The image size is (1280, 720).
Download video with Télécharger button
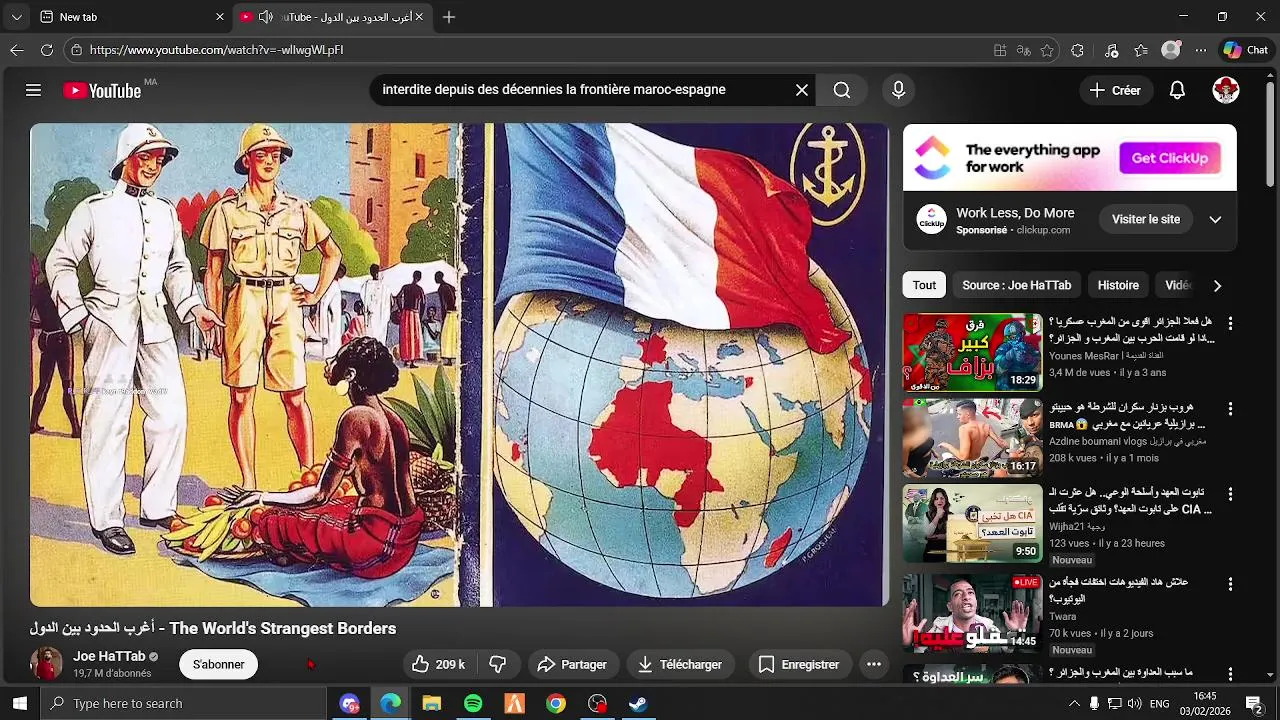tap(680, 664)
